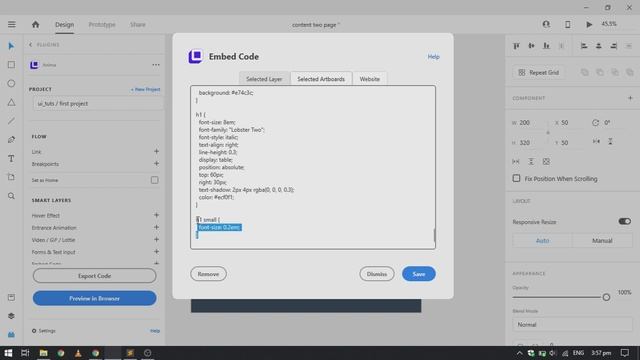Click Remove button
640x360 pixels.
[x=208, y=274]
